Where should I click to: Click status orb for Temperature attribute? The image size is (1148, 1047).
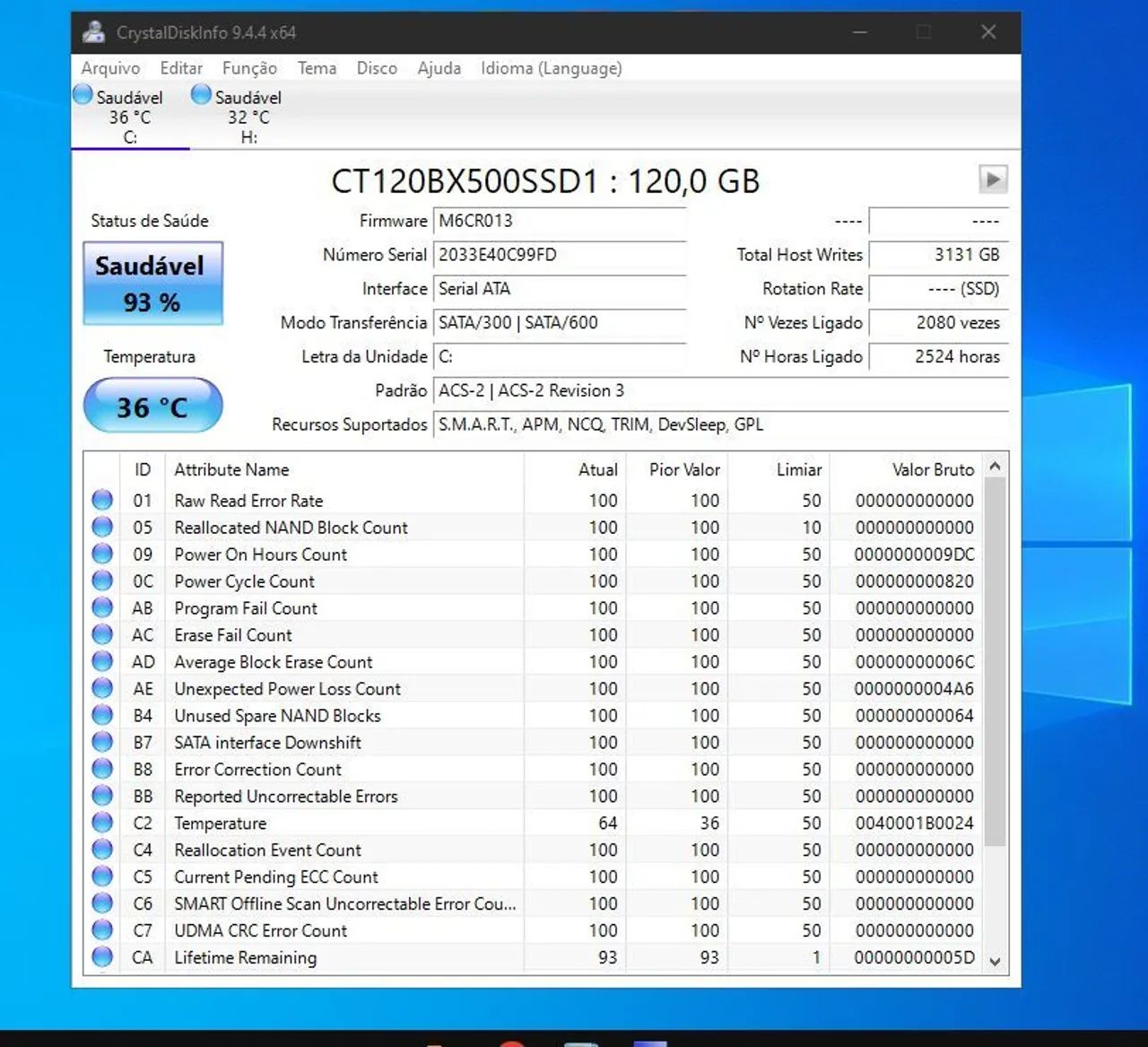[102, 823]
